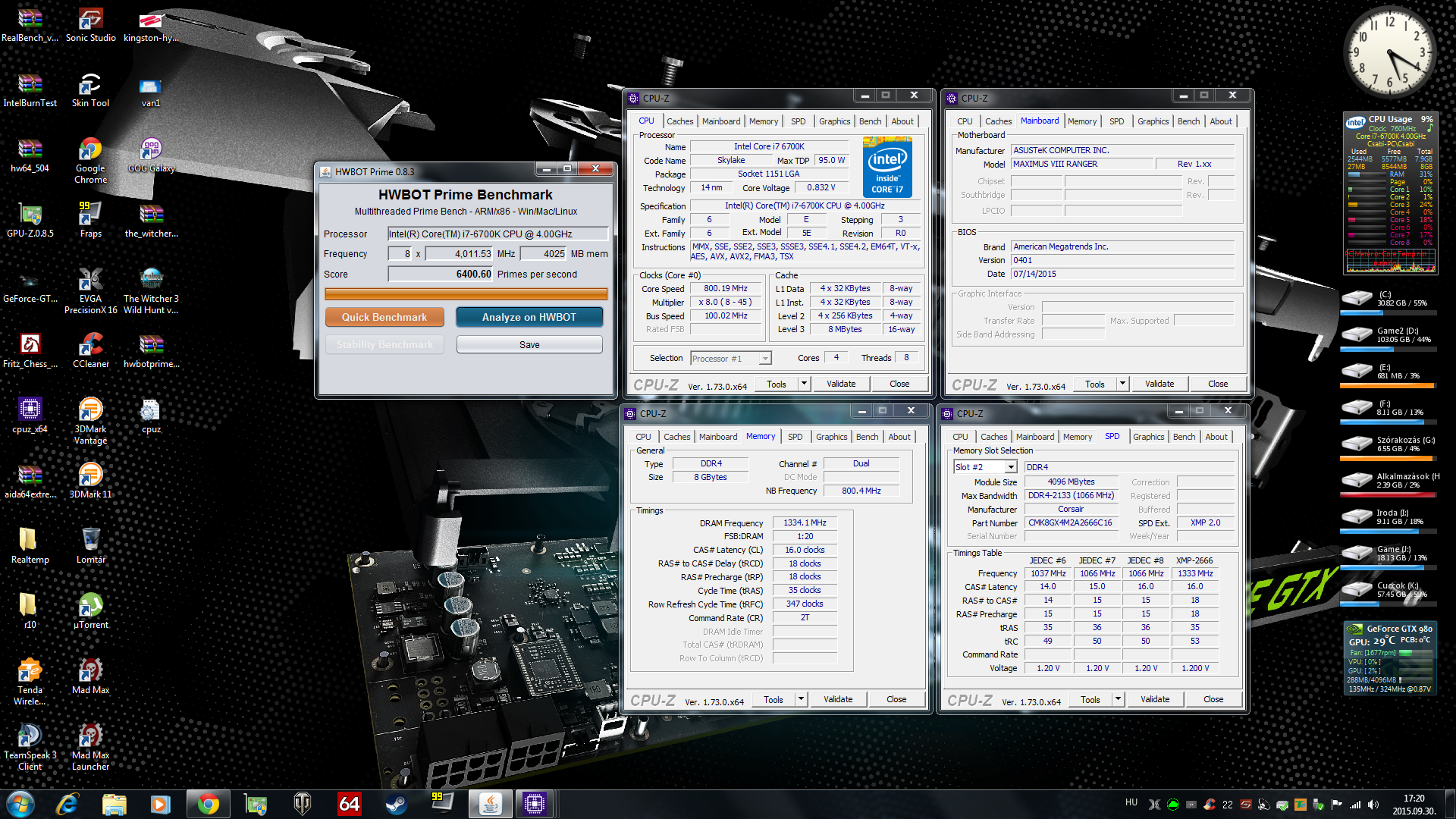
Task: Launch Google Chrome from desktop
Action: pyautogui.click(x=90, y=161)
